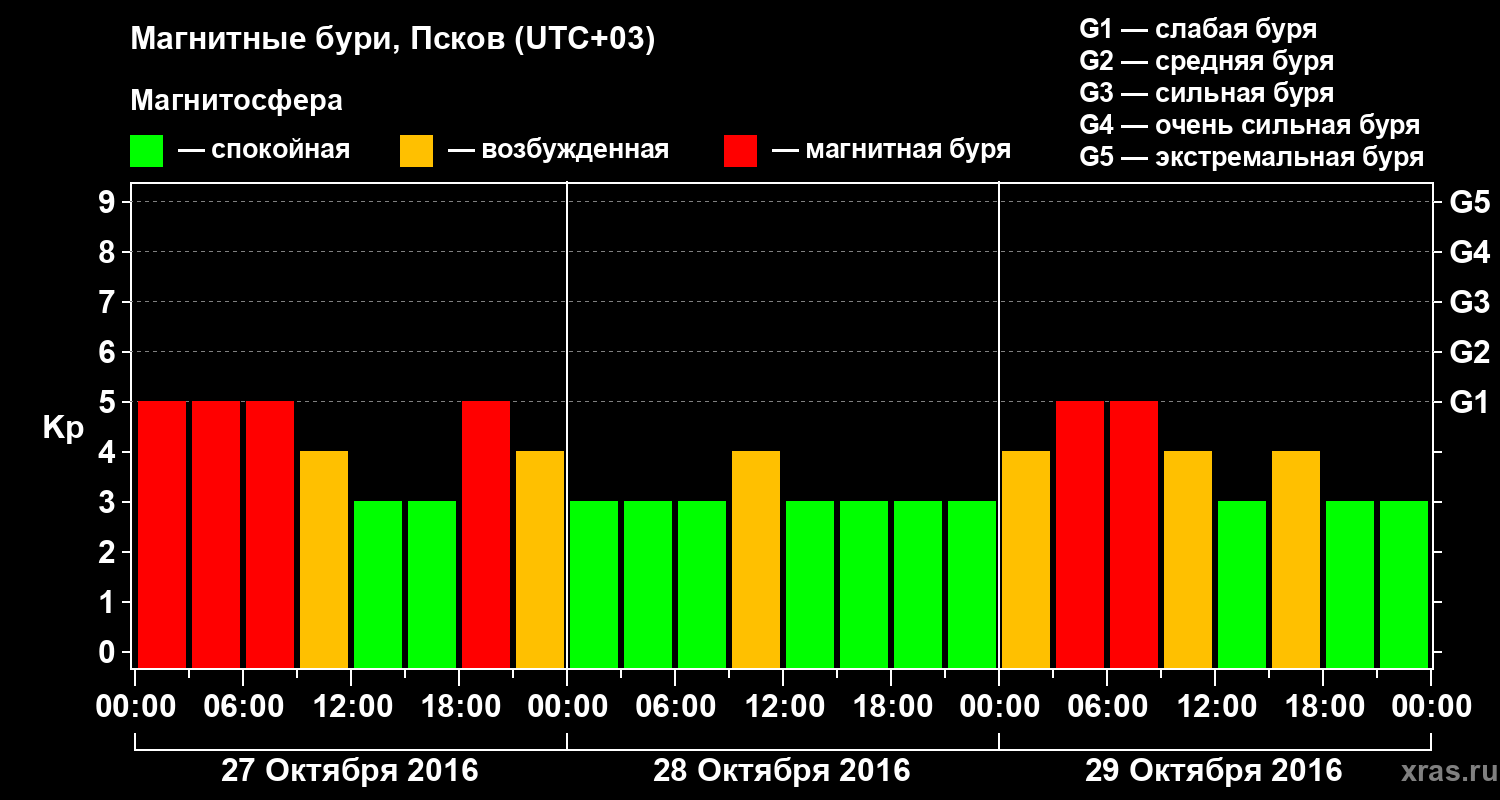Click the yellow bar at 00:00 on 29 Октября
The width and height of the screenshot is (1500, 800).
coord(1026,559)
